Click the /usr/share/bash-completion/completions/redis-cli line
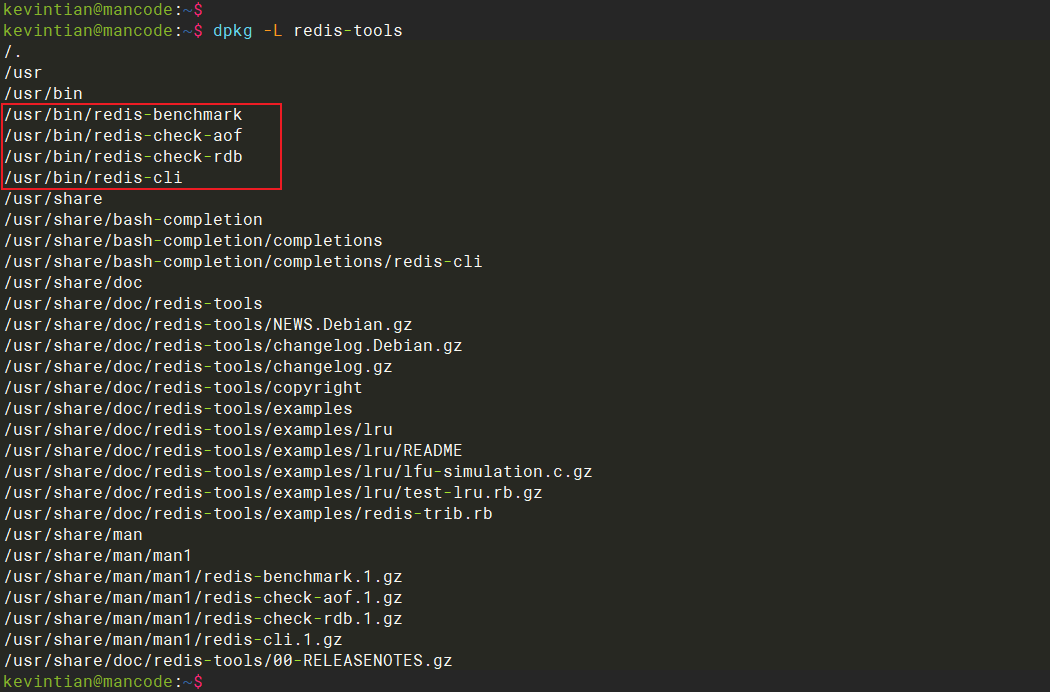The width and height of the screenshot is (1050, 692). [243, 262]
